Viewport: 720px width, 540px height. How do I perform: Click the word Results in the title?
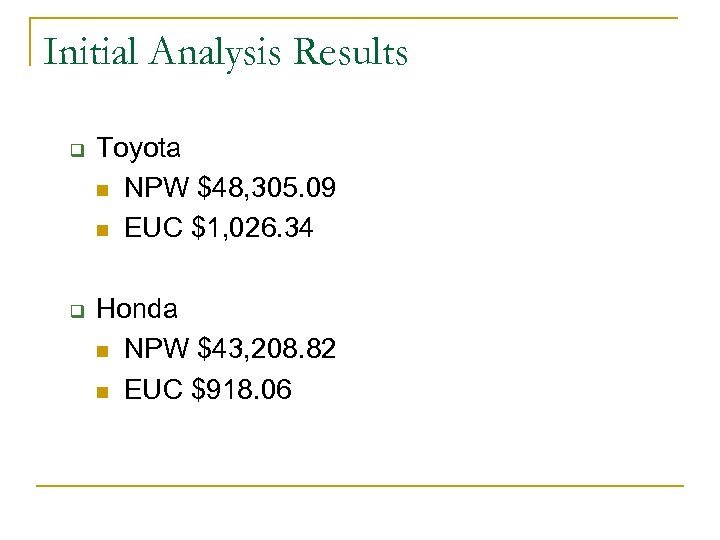click(350, 52)
